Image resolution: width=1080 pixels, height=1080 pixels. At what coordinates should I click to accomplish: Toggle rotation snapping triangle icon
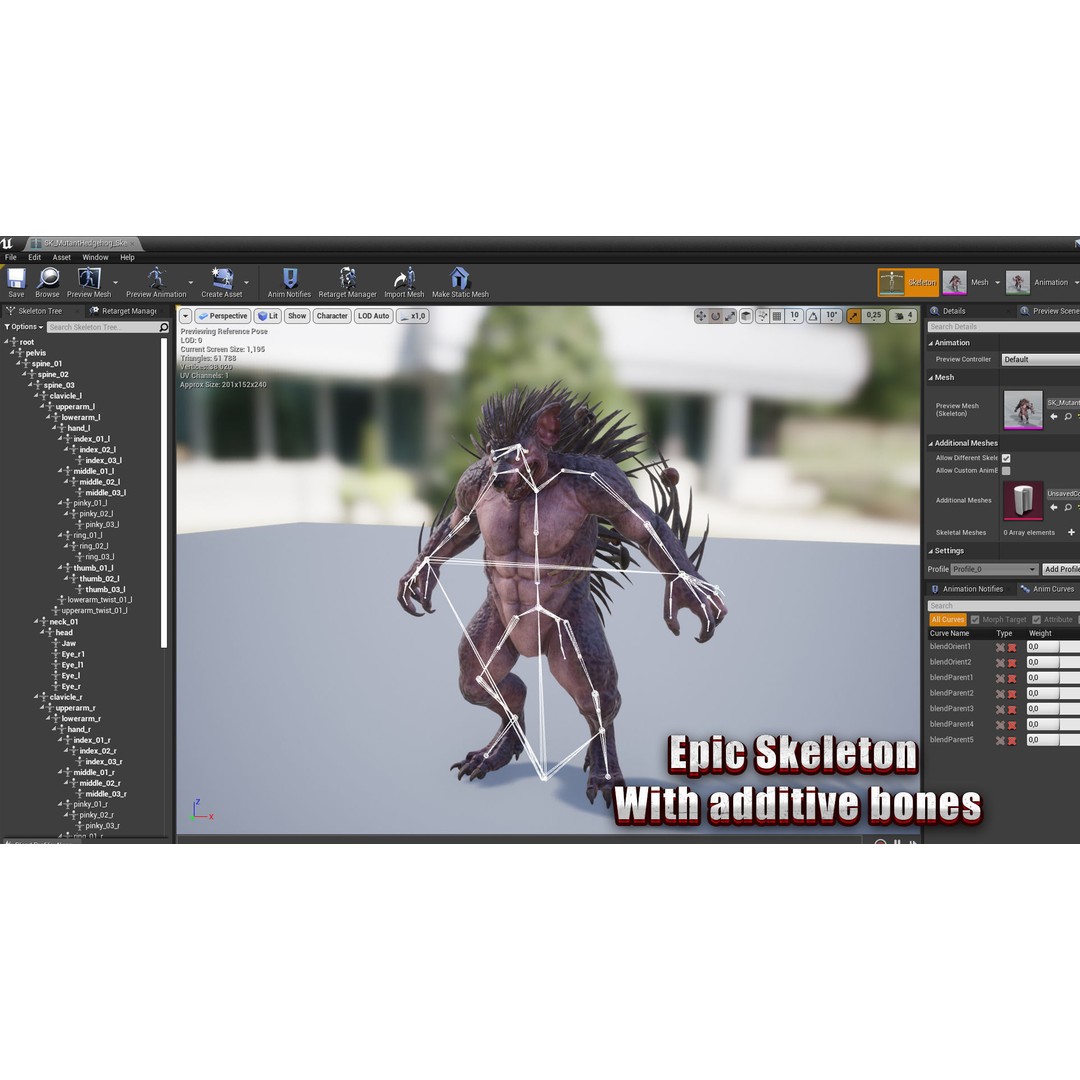(813, 316)
